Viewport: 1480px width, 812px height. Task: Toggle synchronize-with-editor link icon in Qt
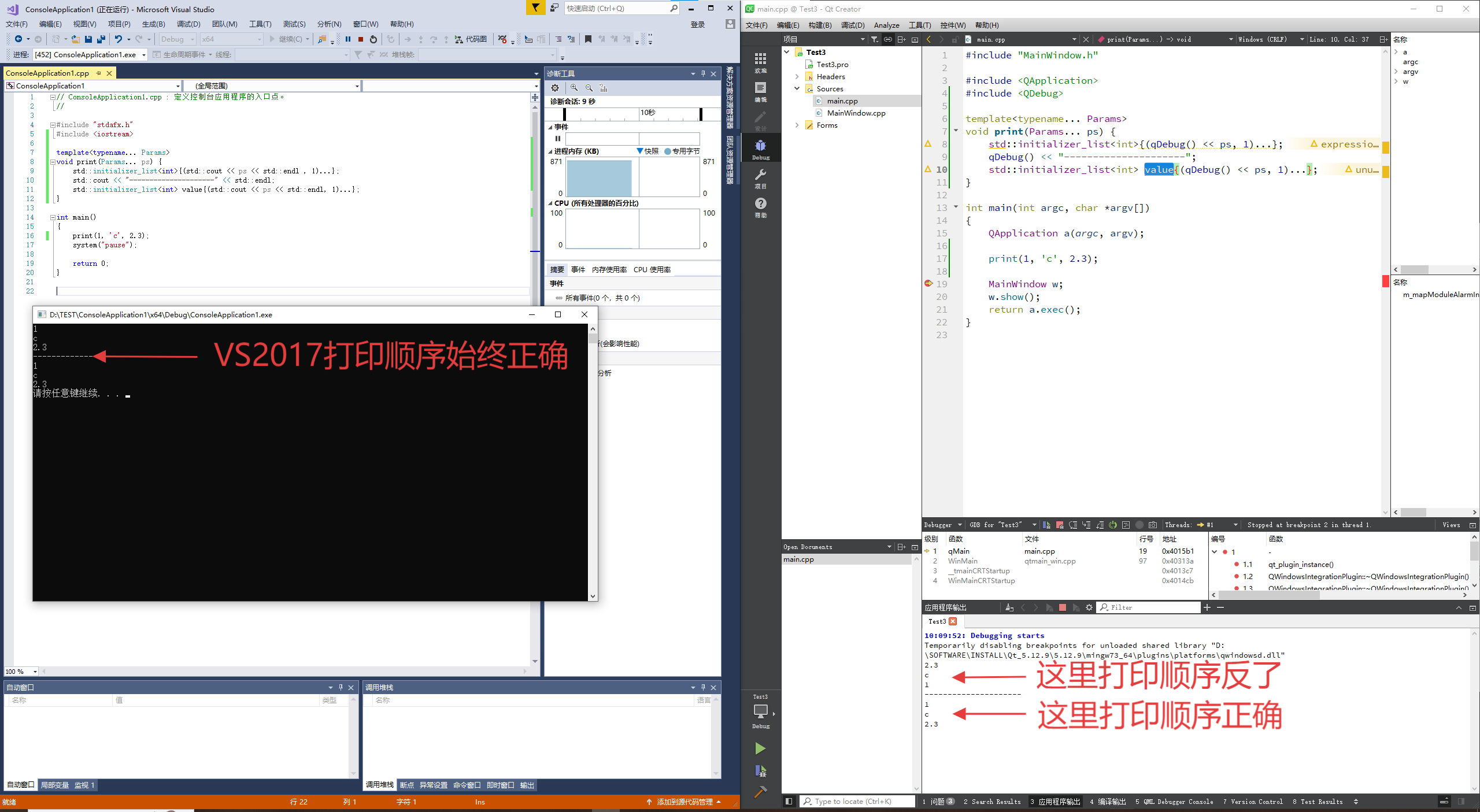(x=887, y=39)
